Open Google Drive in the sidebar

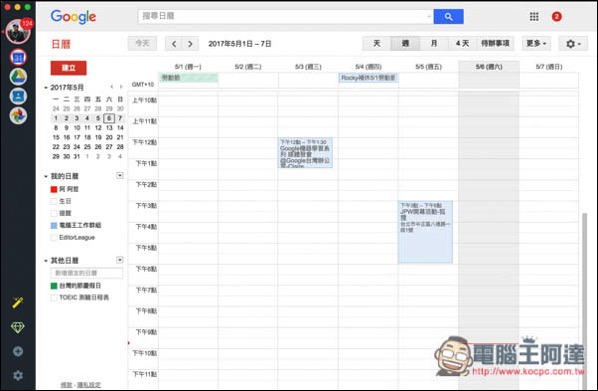point(18,77)
